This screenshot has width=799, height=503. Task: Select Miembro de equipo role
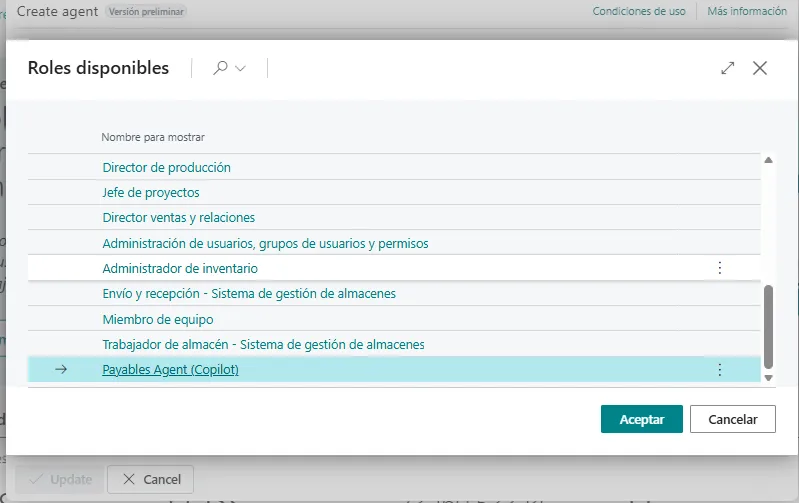click(x=158, y=319)
